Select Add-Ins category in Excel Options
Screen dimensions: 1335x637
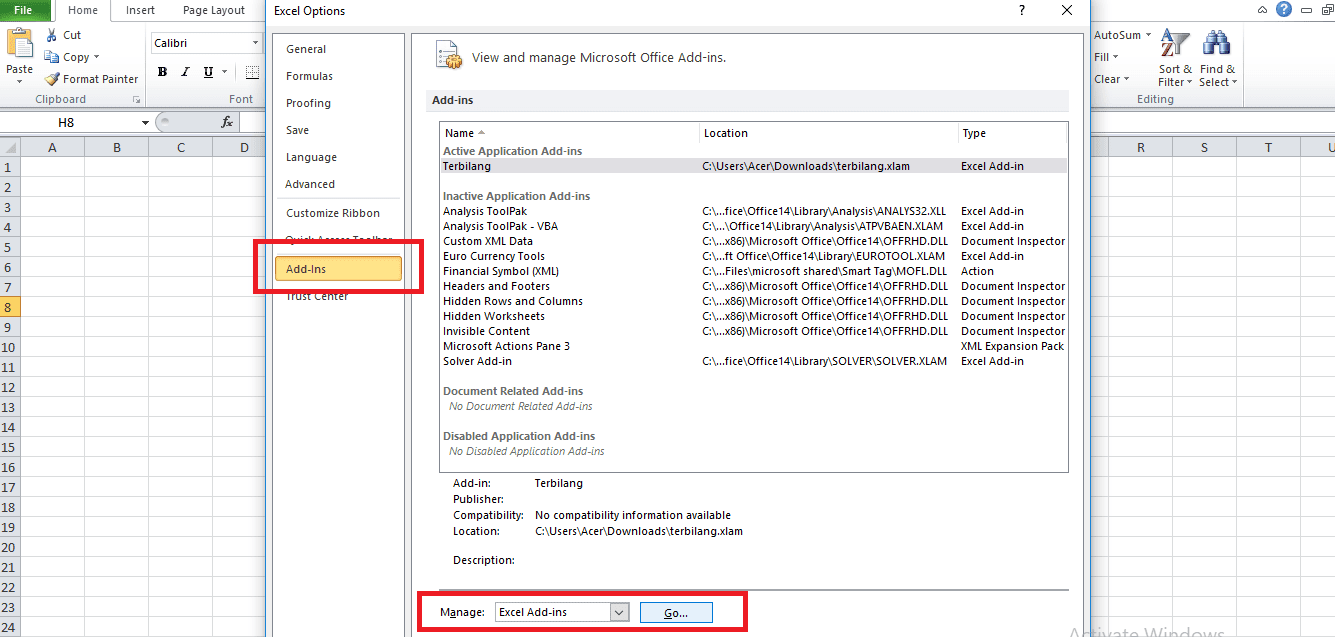pyautogui.click(x=338, y=269)
